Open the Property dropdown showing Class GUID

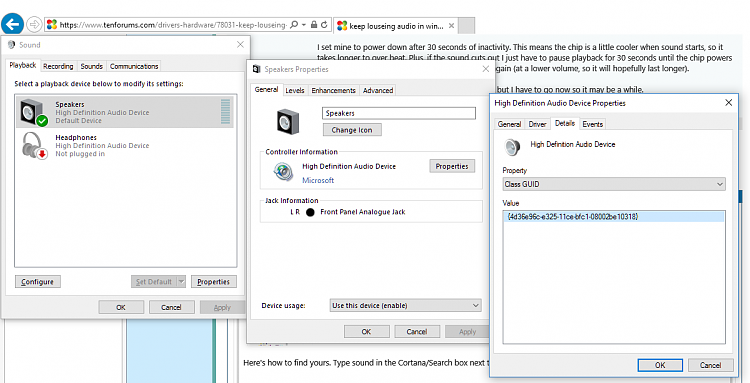pos(614,184)
